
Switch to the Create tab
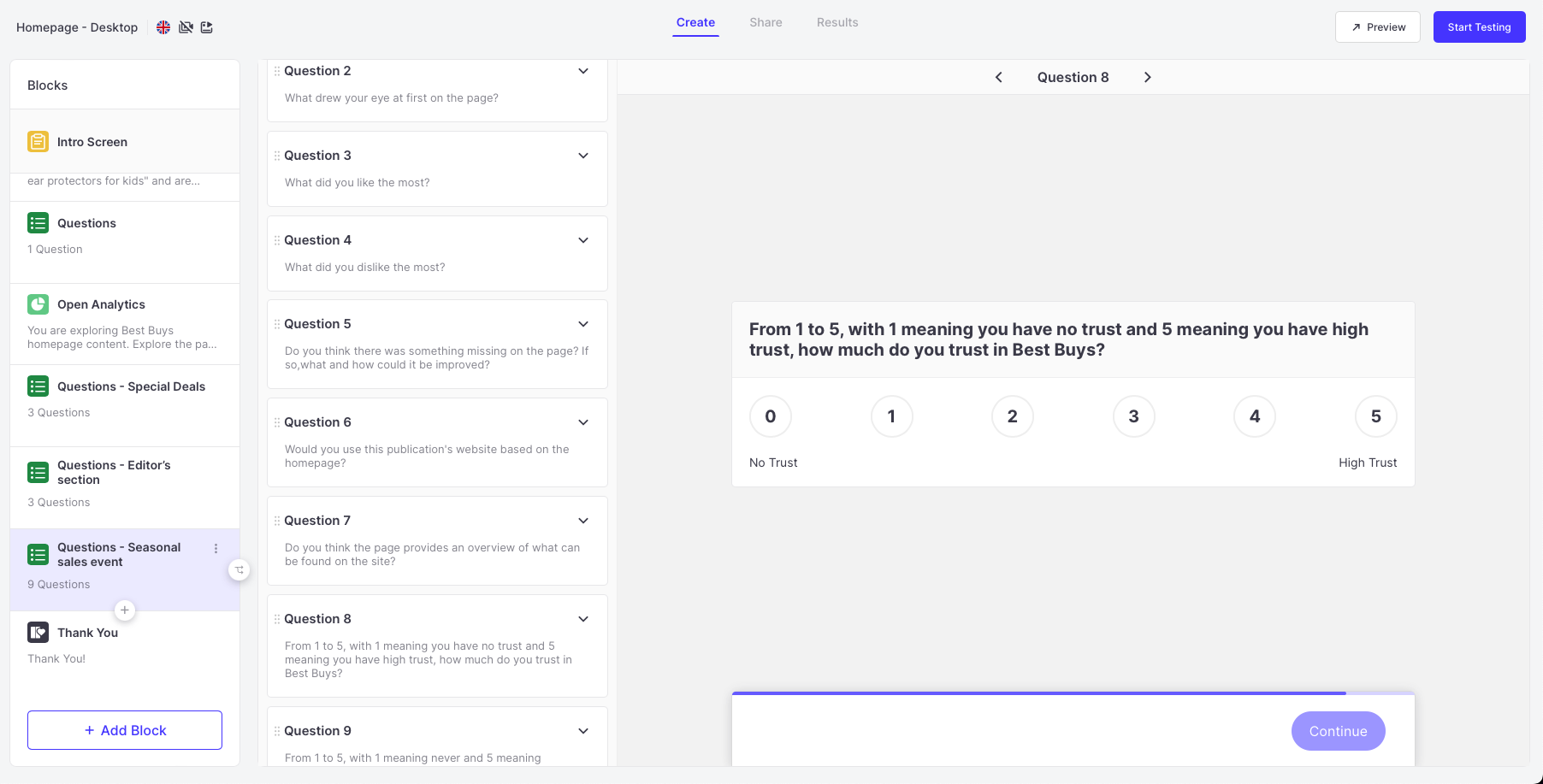pyautogui.click(x=695, y=23)
